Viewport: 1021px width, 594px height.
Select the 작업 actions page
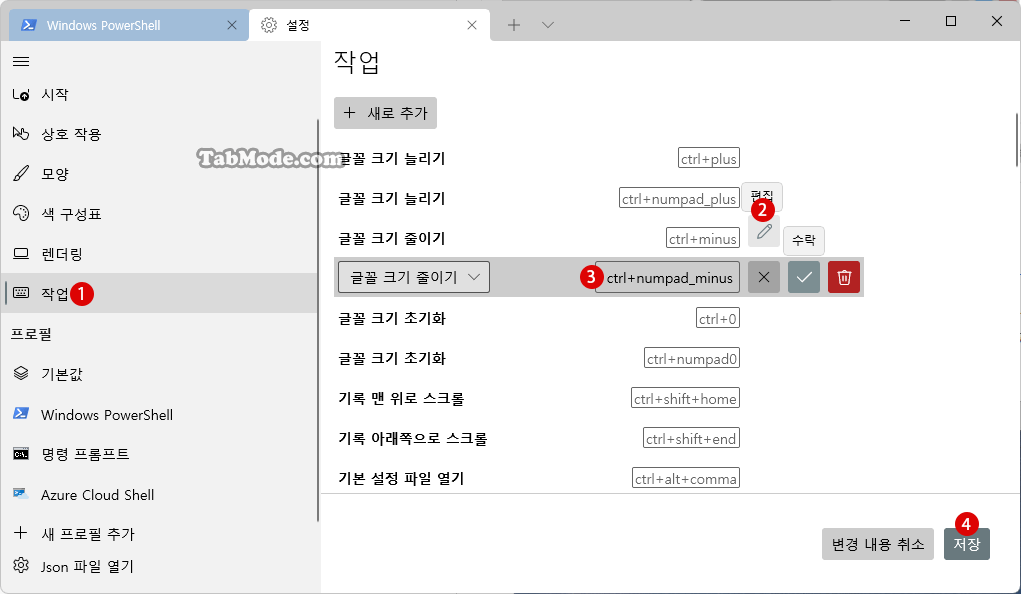click(x=160, y=293)
